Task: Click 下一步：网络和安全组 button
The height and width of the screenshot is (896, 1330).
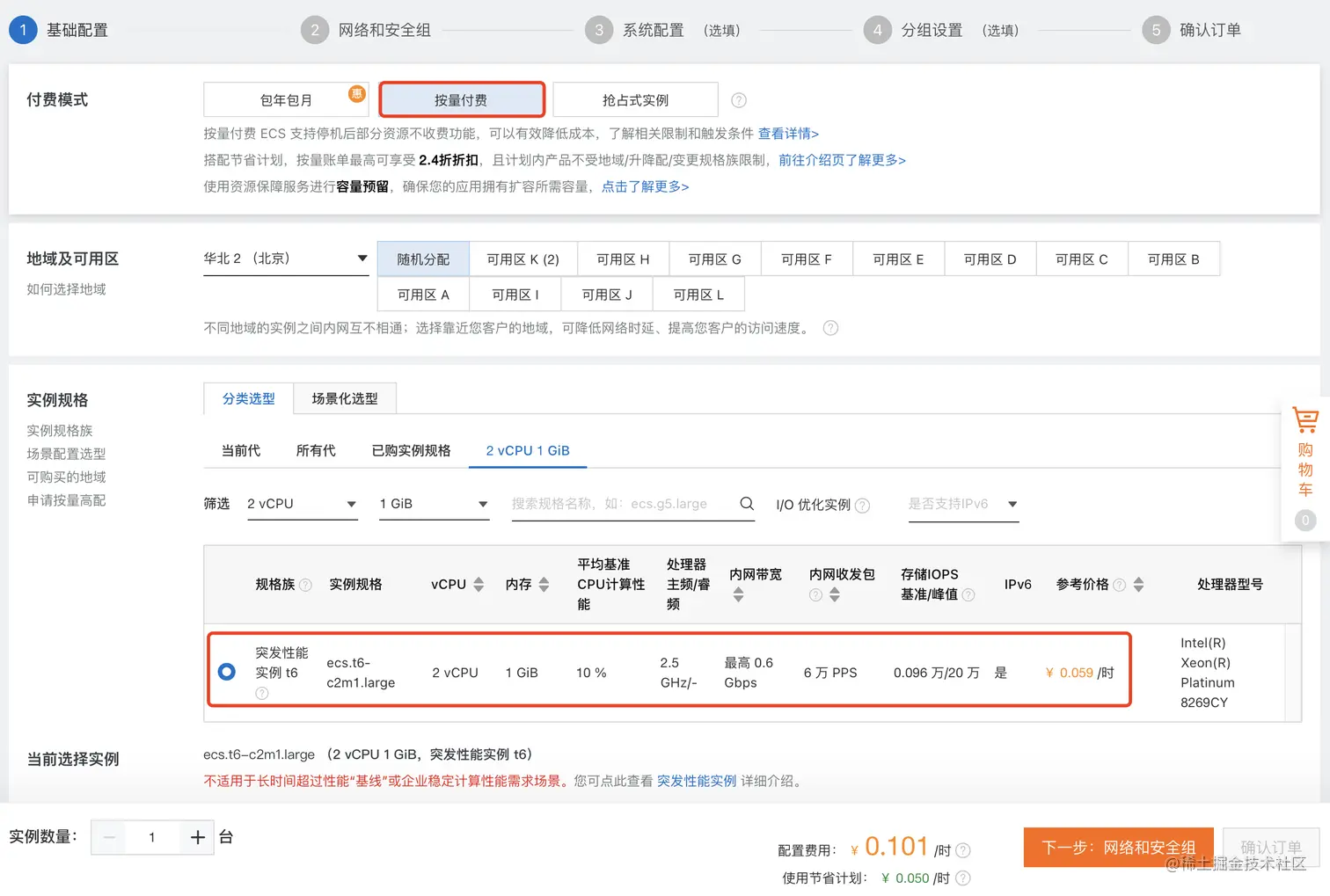Action: [x=1119, y=848]
